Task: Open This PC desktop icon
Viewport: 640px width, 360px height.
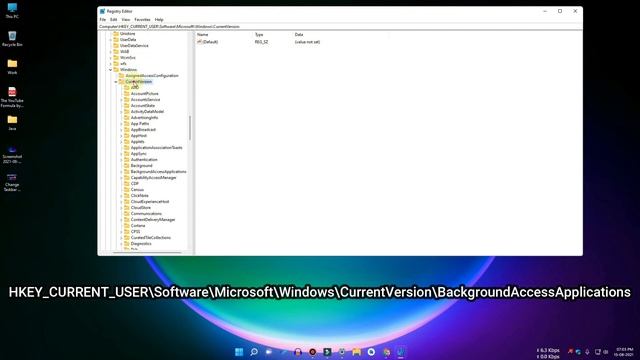Action: click(12, 11)
